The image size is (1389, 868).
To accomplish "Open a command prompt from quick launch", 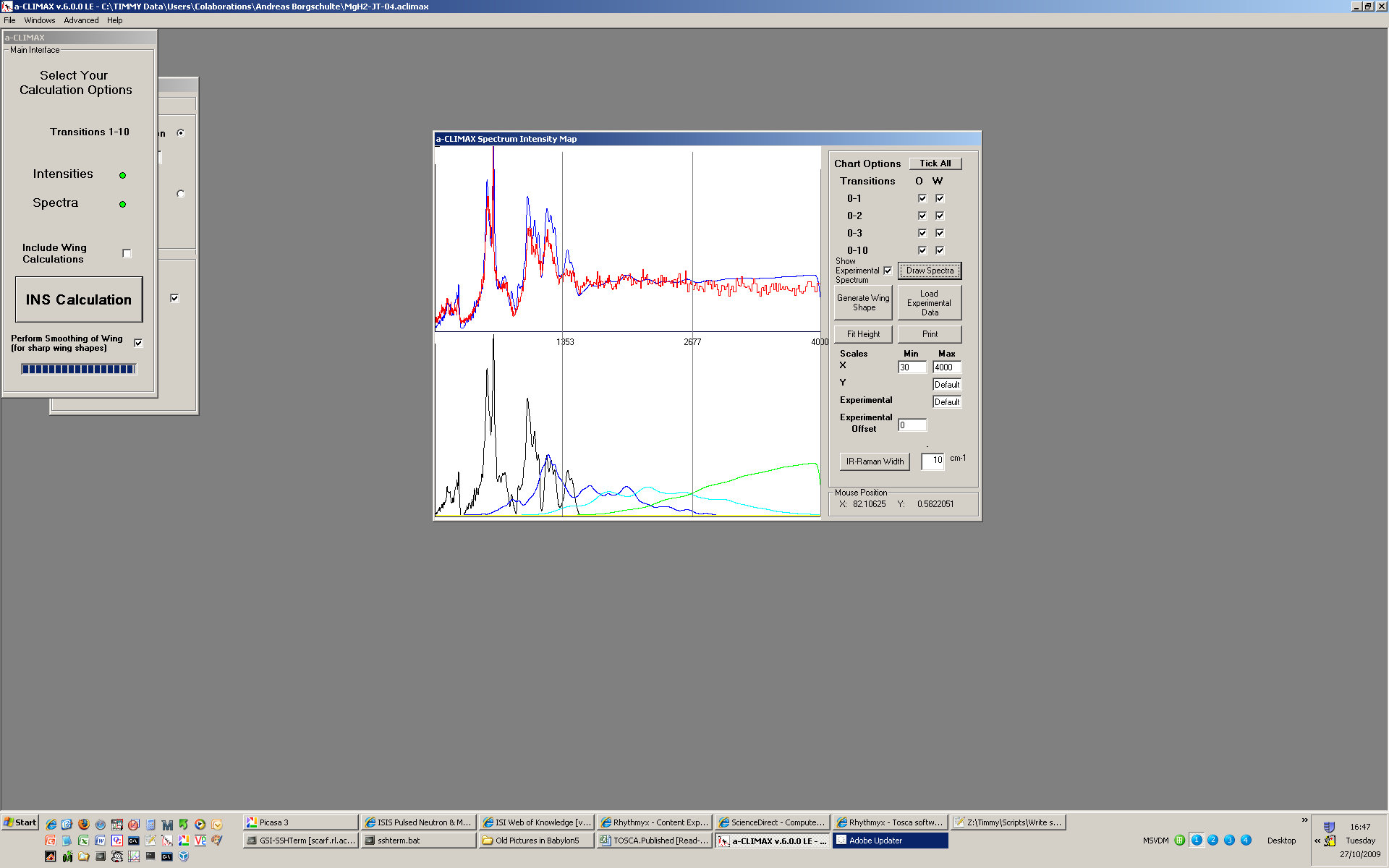I will 133,841.
